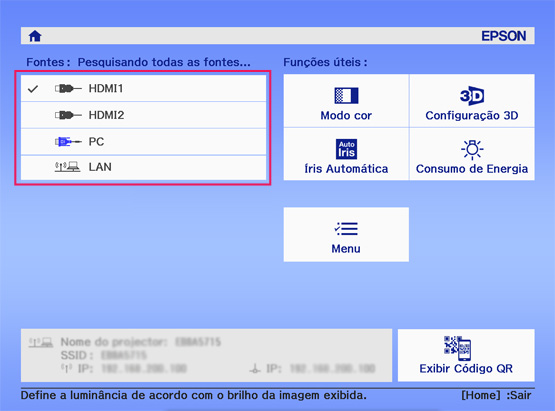
Task: Click the QR code phone icon
Action: coord(457,348)
